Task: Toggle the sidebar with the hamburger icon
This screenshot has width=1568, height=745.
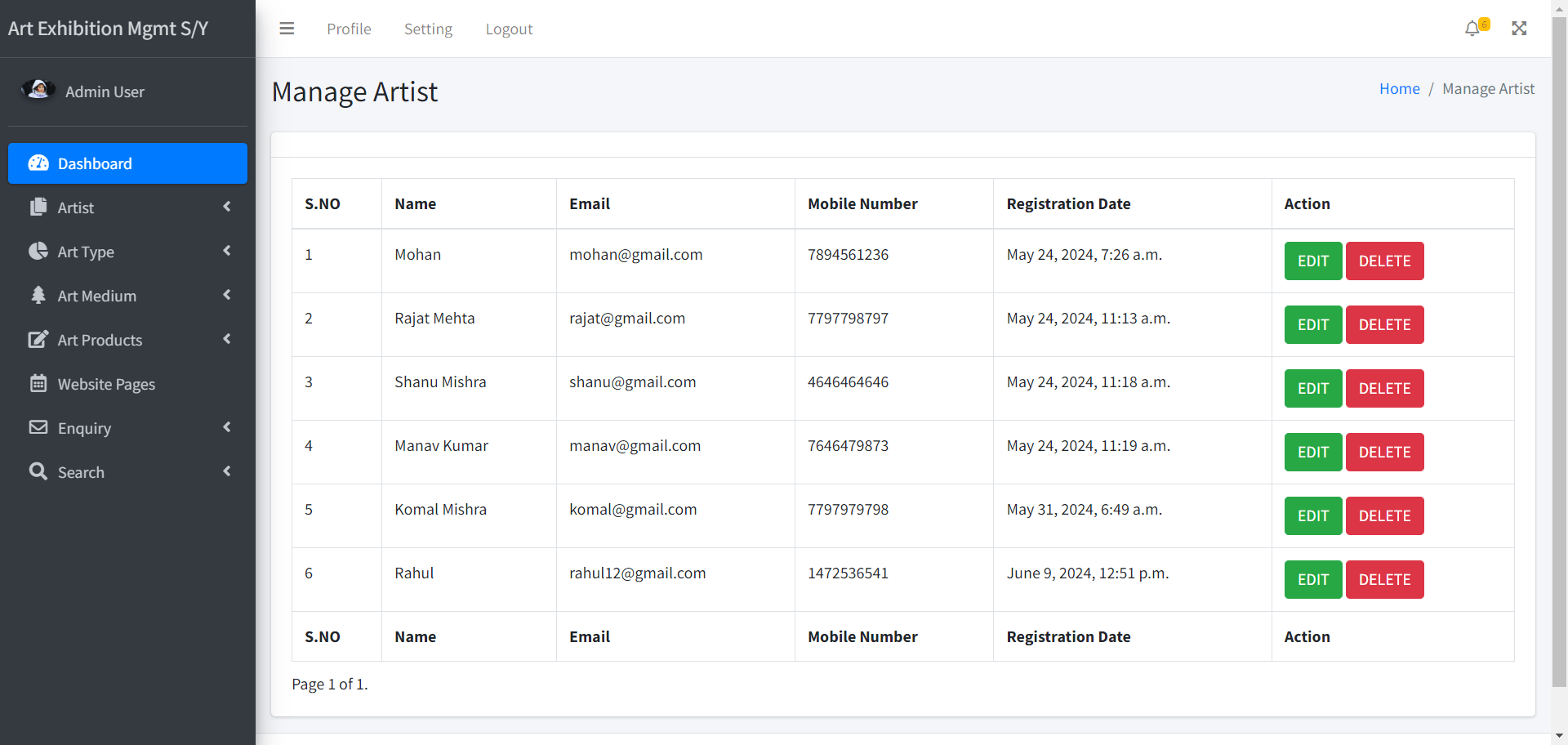Action: [287, 28]
